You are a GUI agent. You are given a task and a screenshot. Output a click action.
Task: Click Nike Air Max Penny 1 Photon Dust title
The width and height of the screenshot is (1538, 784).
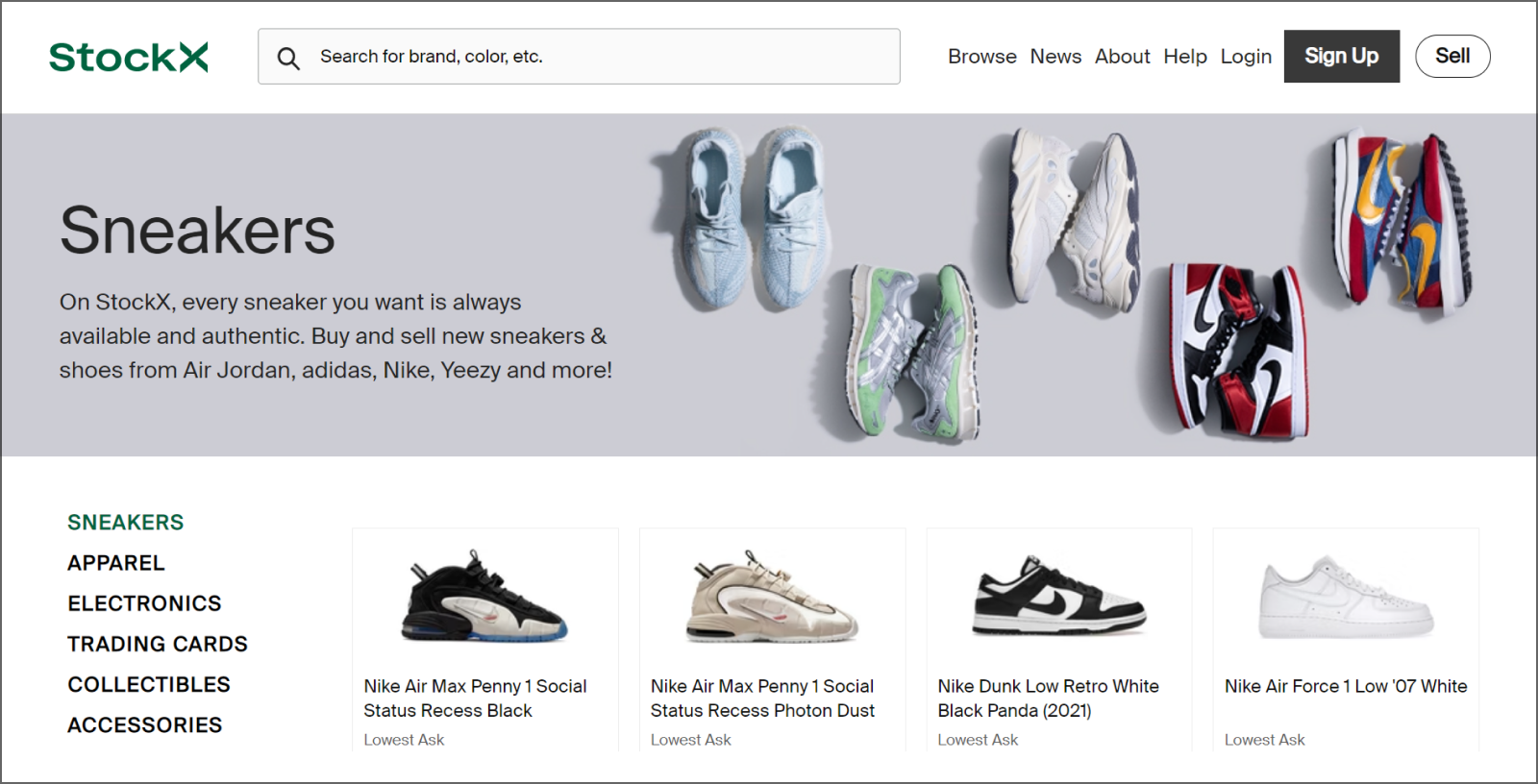tap(762, 698)
